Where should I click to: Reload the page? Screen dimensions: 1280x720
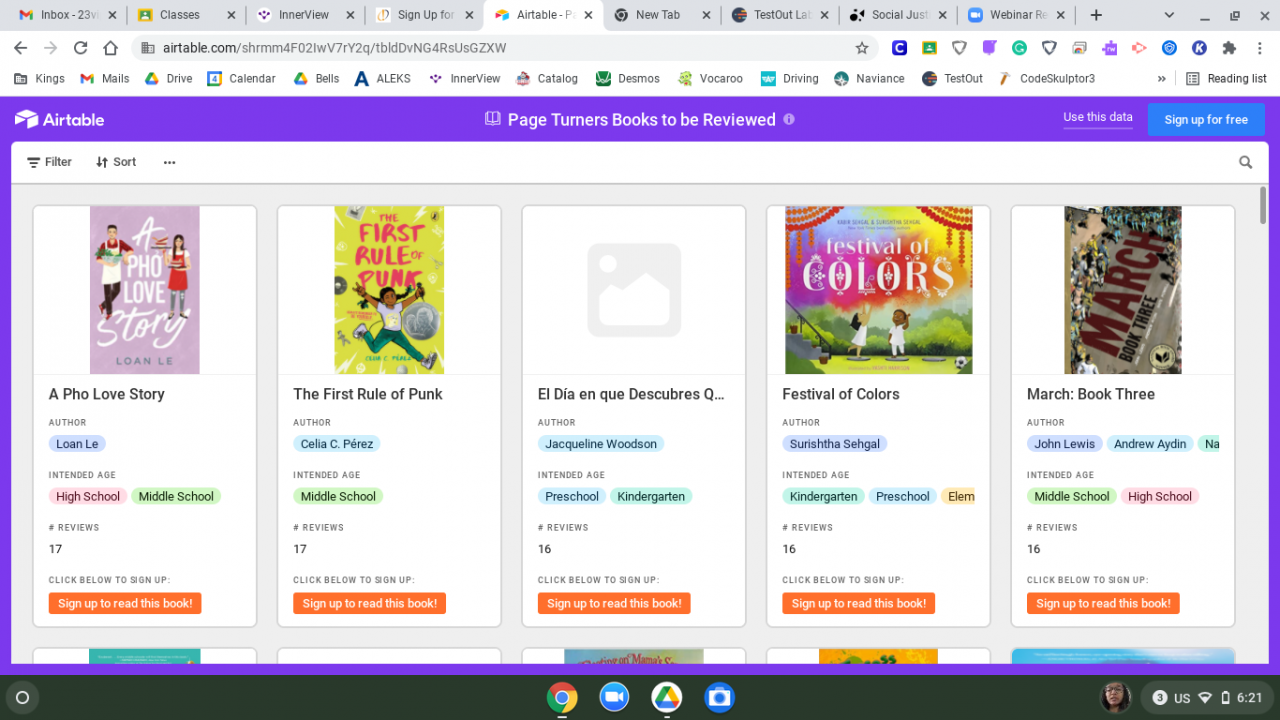click(80, 48)
